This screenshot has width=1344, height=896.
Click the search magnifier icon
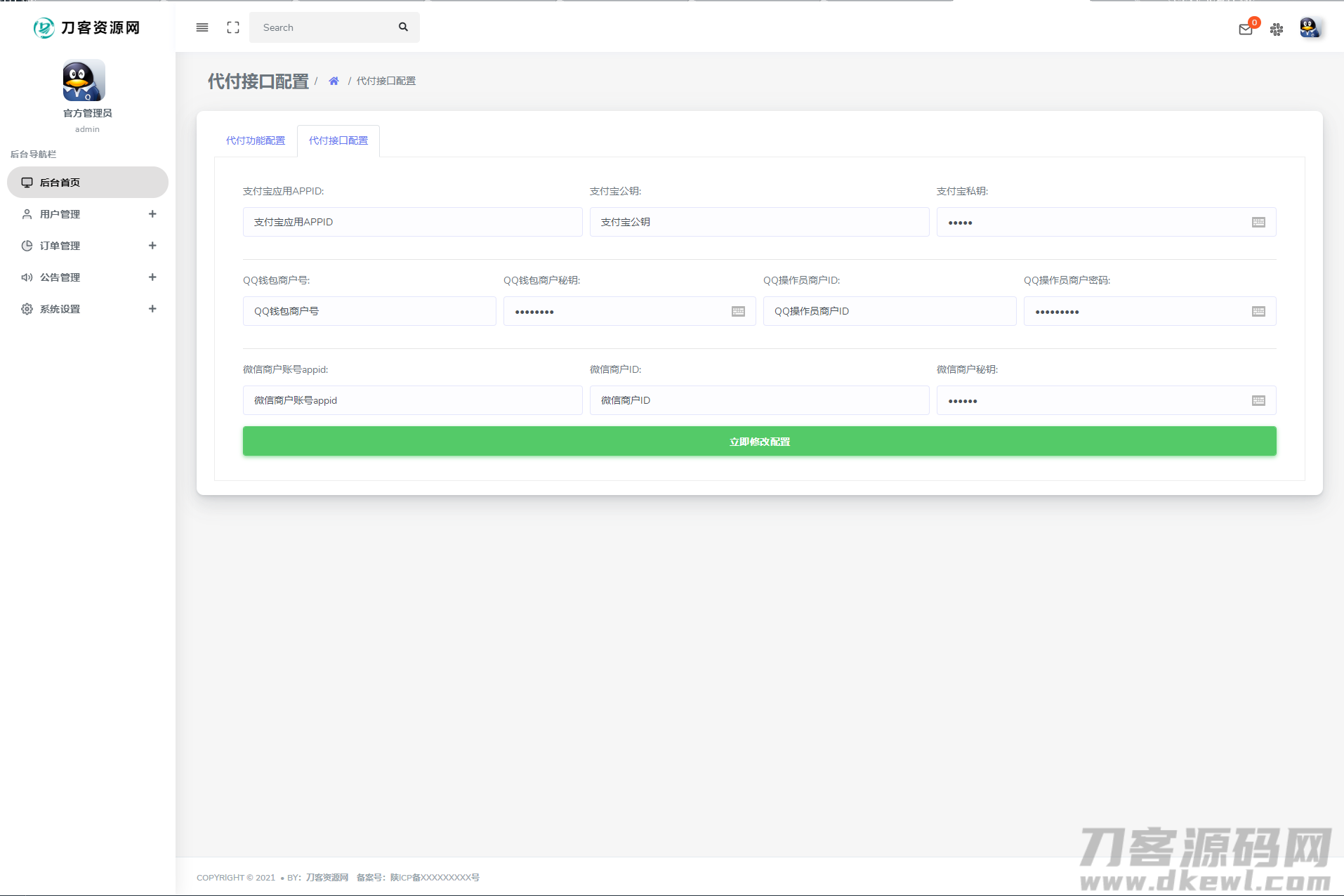click(x=403, y=27)
